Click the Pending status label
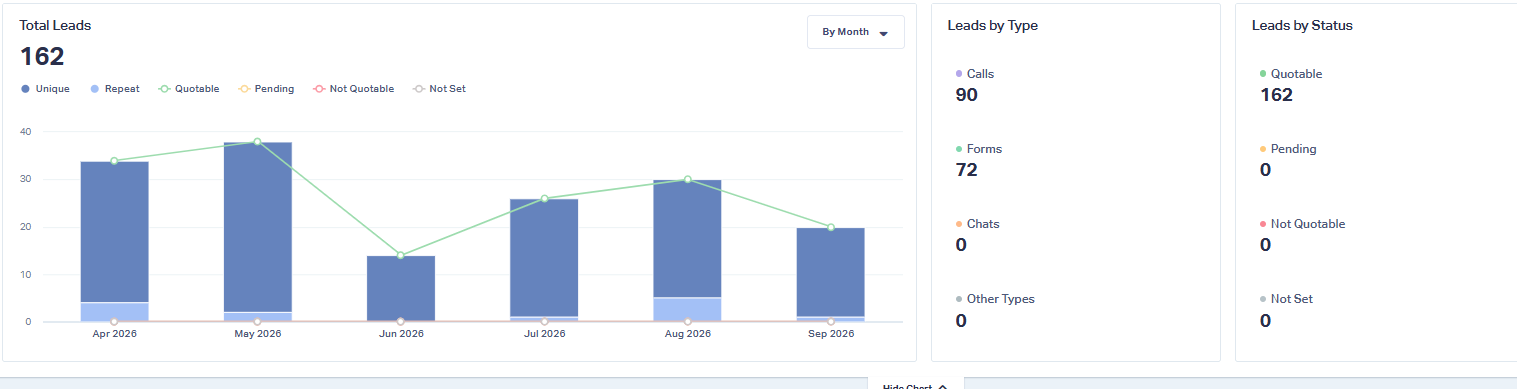 pyautogui.click(x=1293, y=149)
